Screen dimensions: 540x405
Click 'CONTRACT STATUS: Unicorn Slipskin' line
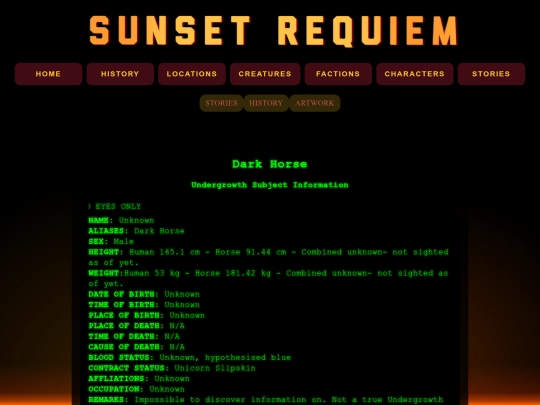172,368
